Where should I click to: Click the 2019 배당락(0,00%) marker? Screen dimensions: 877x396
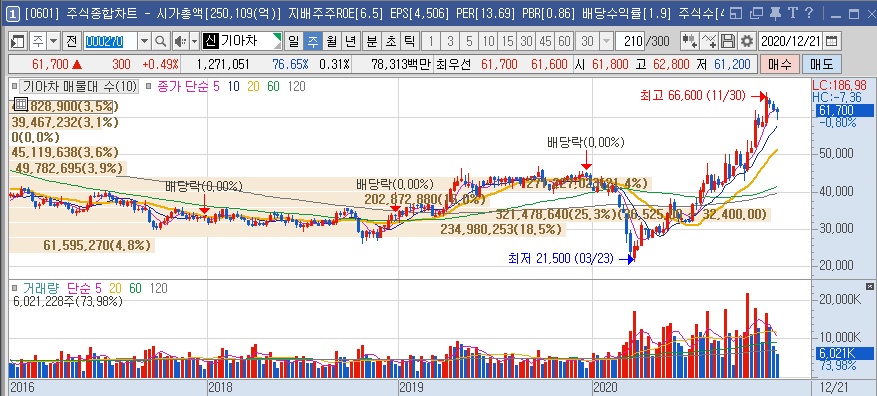(x=395, y=185)
